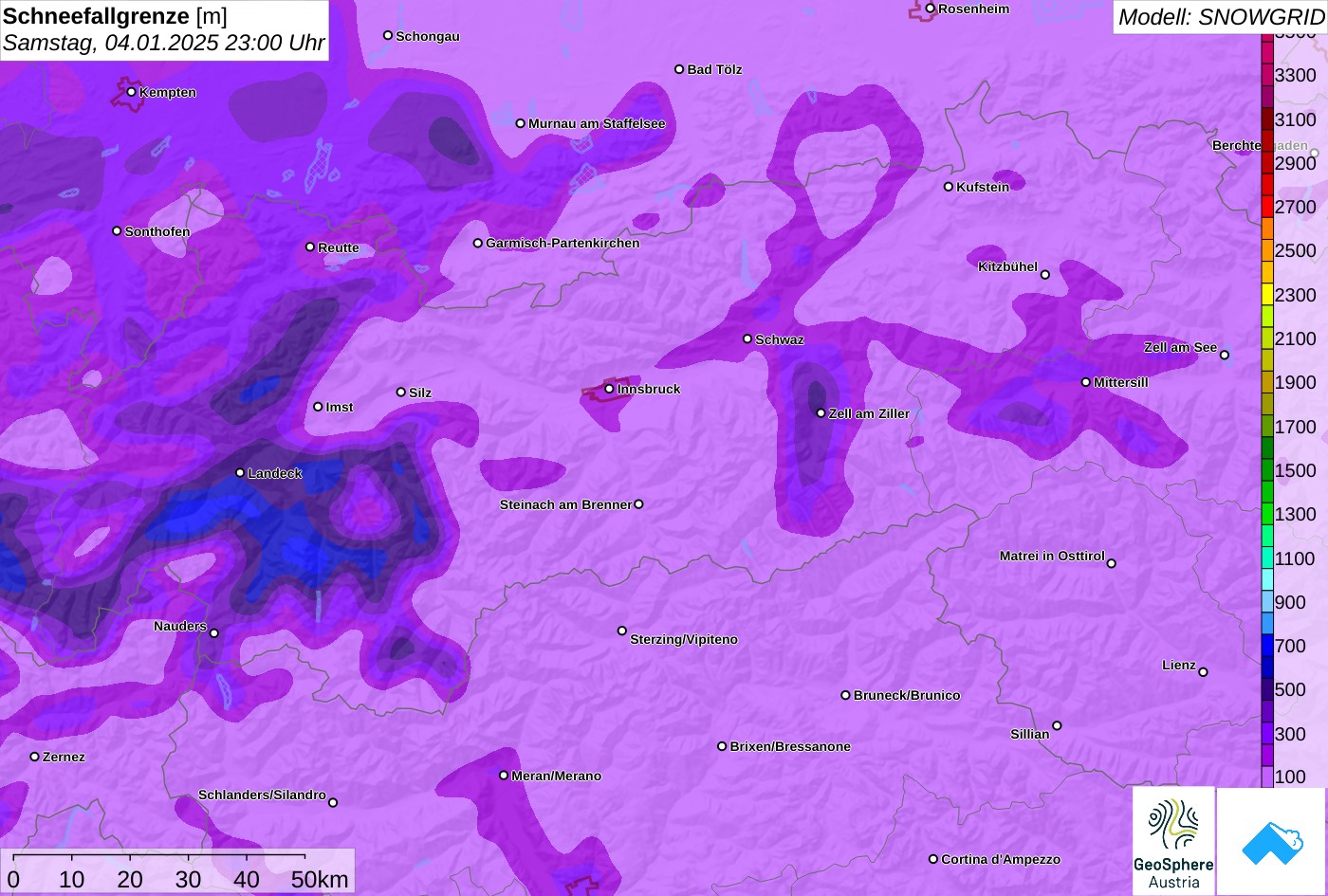
Task: Click the cyan 1100 legend color
Action: click(1267, 558)
